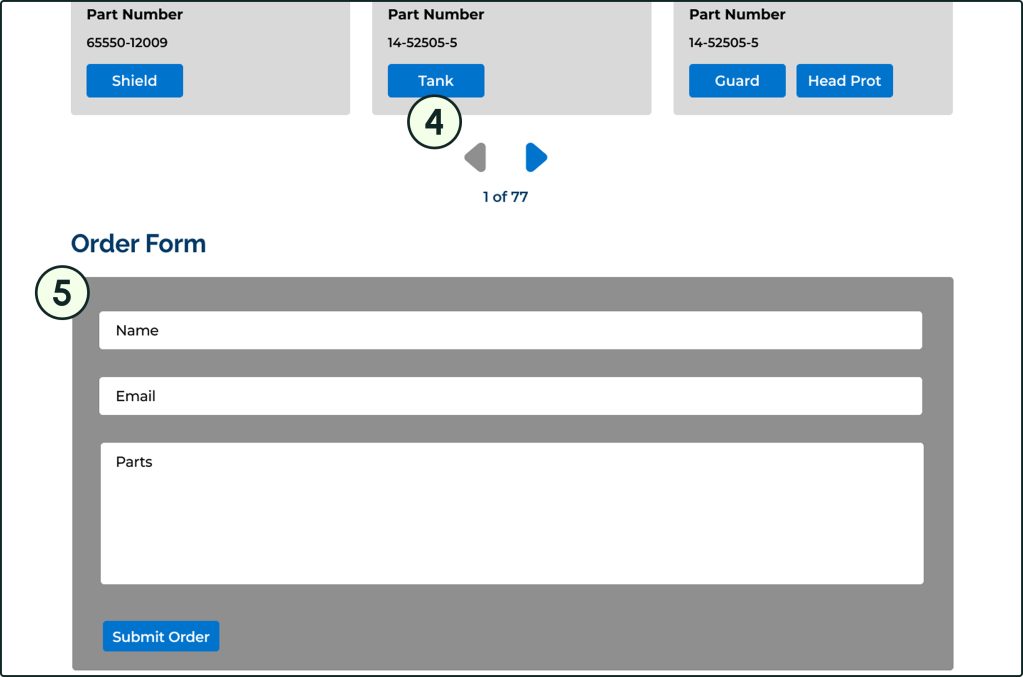The image size is (1023, 677).
Task: Click the part number above the Tank button
Action: [x=422, y=43]
